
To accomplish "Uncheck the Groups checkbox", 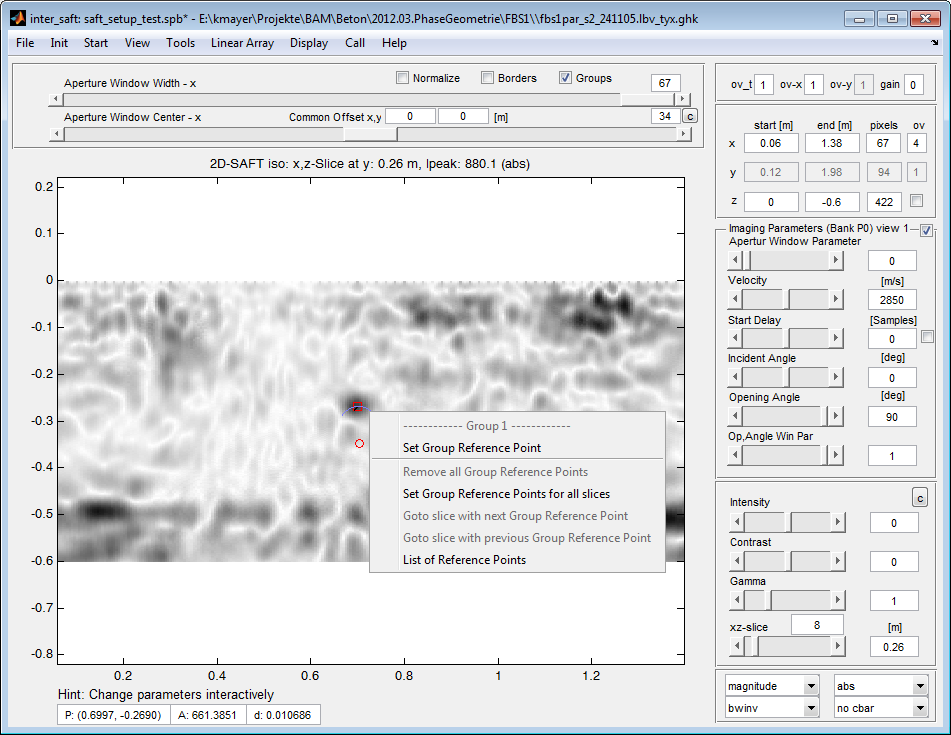I will (565, 78).
